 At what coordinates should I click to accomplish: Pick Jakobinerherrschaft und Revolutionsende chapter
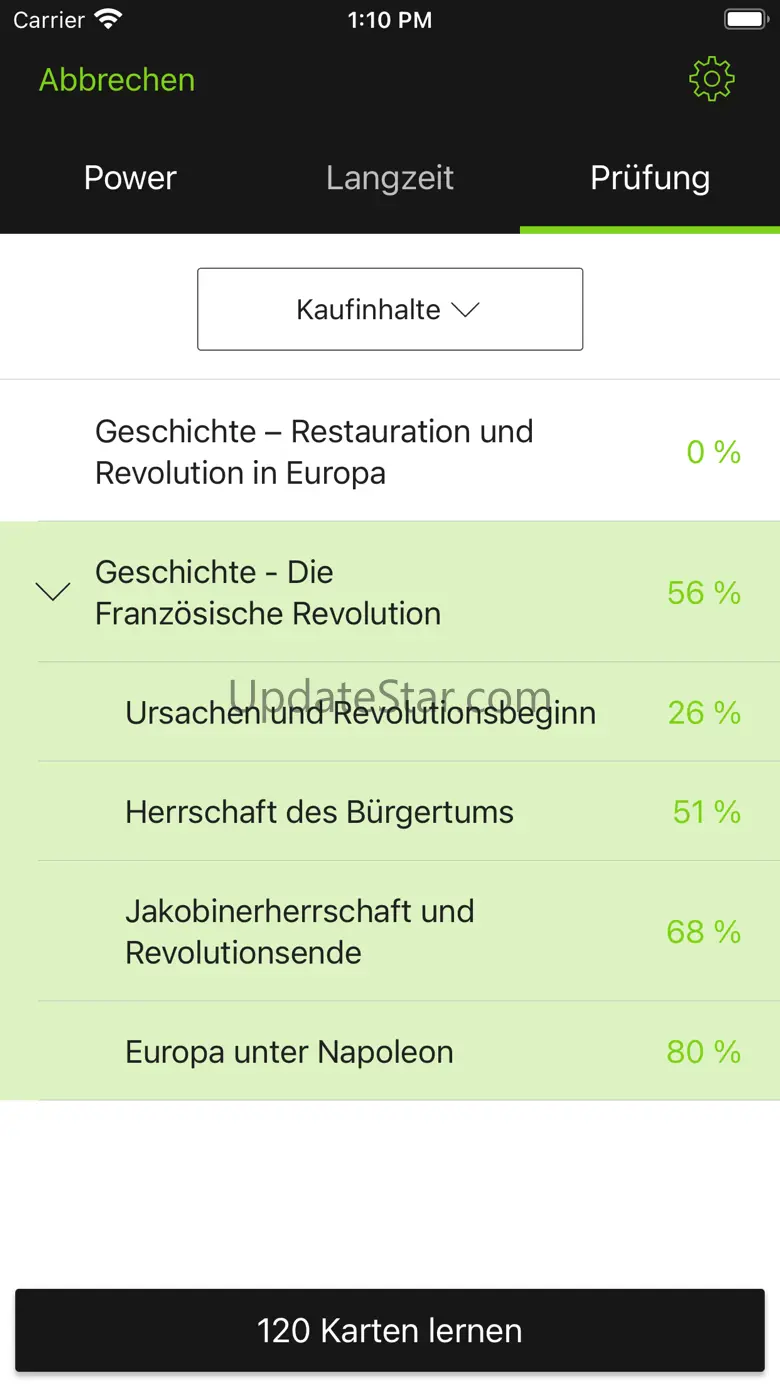coord(300,931)
